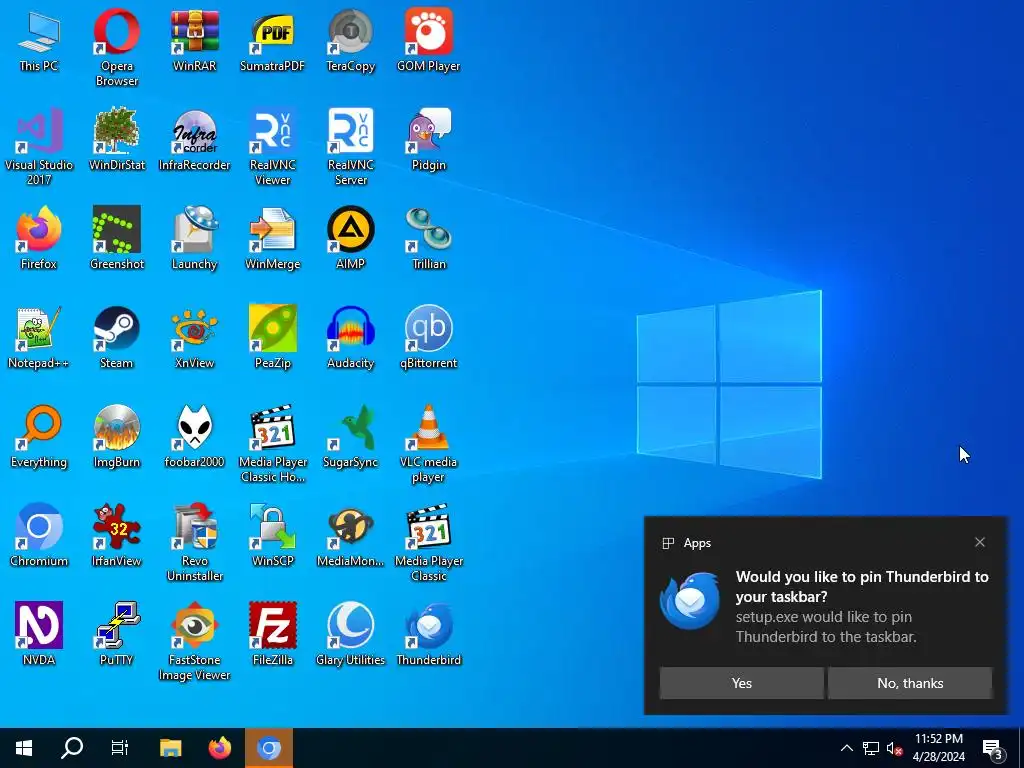The width and height of the screenshot is (1024, 768).
Task: Click the Steam desktop icon
Action: (x=116, y=337)
